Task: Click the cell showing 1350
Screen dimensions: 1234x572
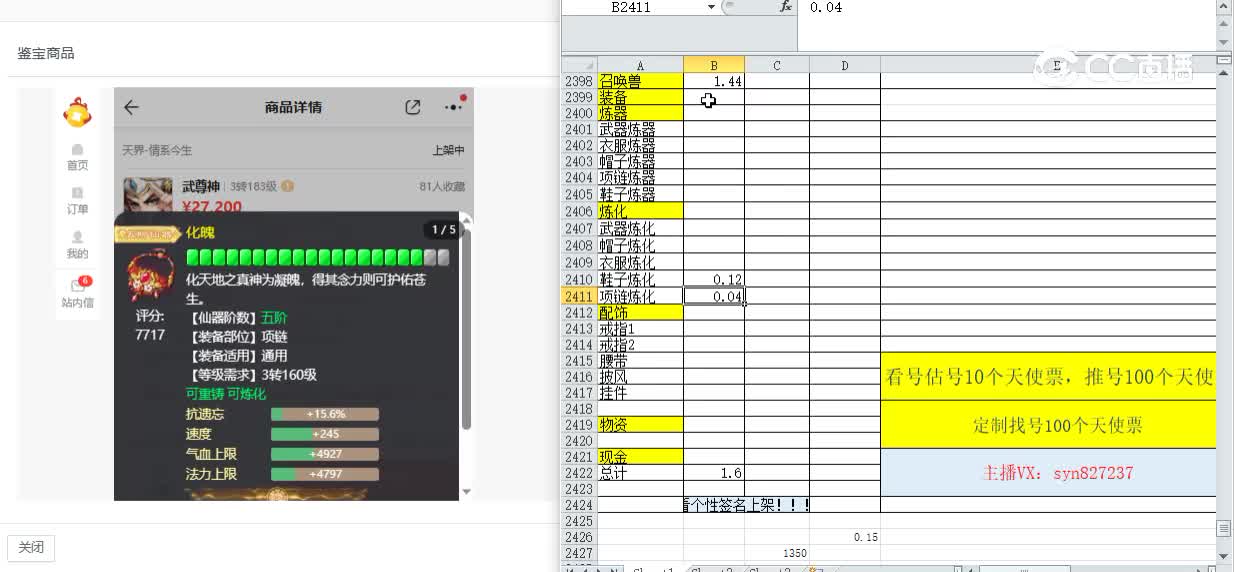Action: [777, 553]
